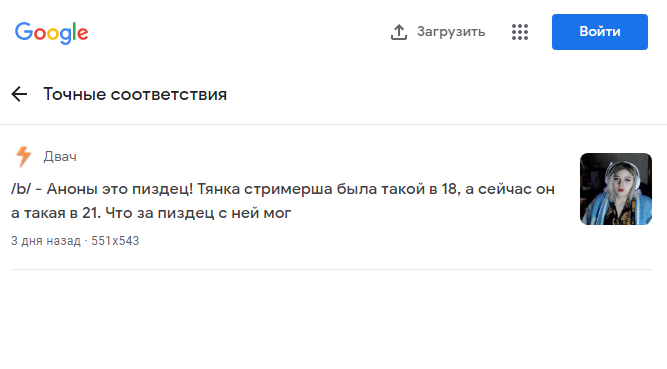This screenshot has width=667, height=369.
Task: Click the Двач lightning bolt favicon
Action: 23,156
